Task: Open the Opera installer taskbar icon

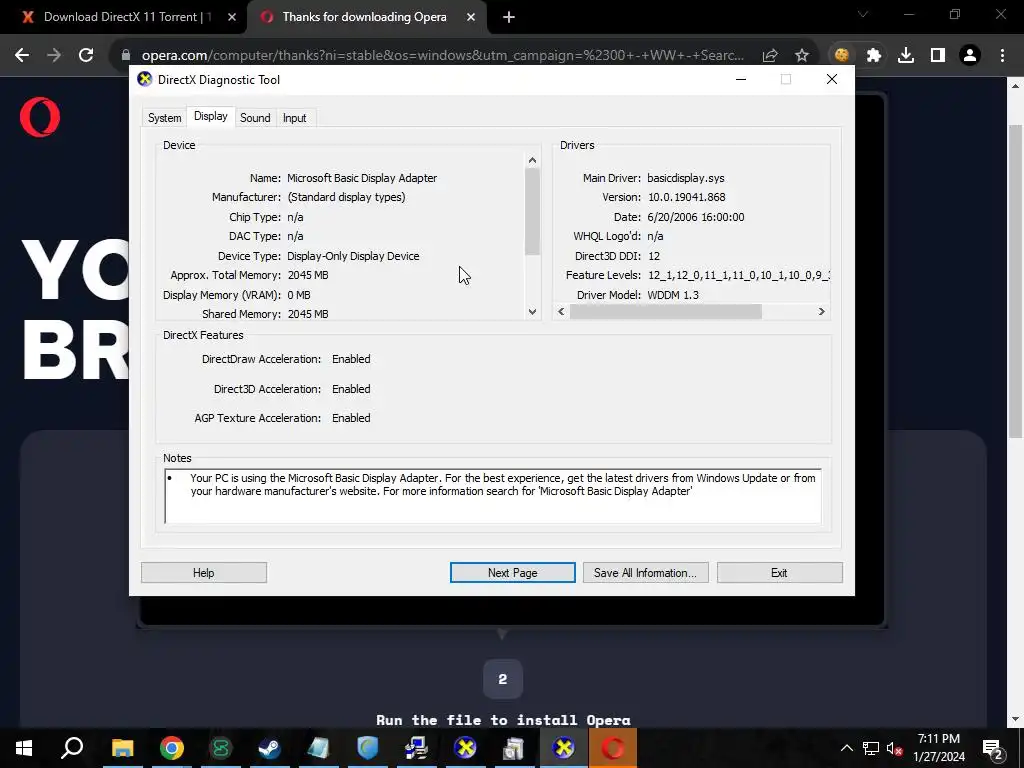Action: point(613,748)
